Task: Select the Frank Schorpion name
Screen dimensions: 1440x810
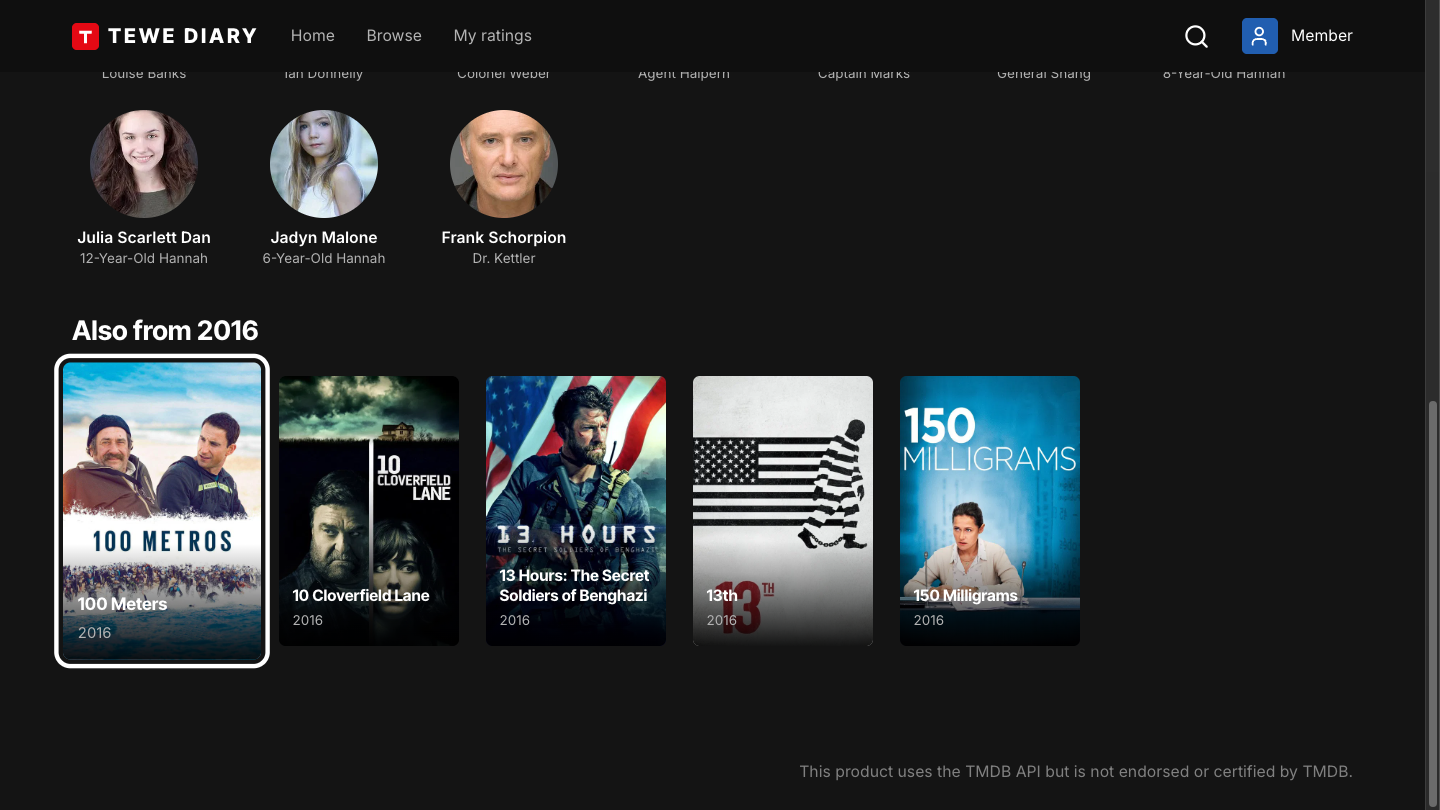Action: pos(504,237)
